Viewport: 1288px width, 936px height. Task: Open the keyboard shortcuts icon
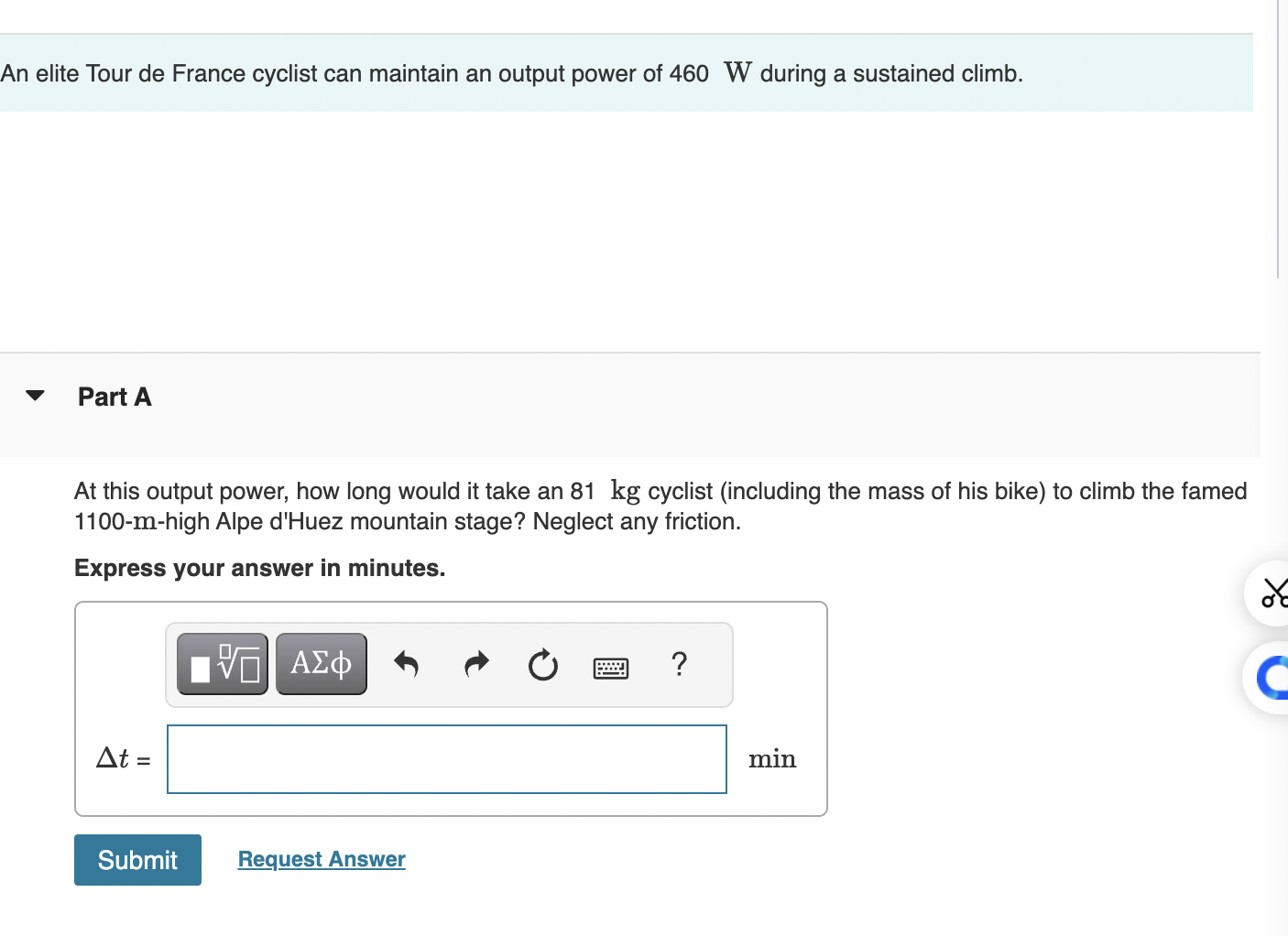[x=610, y=668]
